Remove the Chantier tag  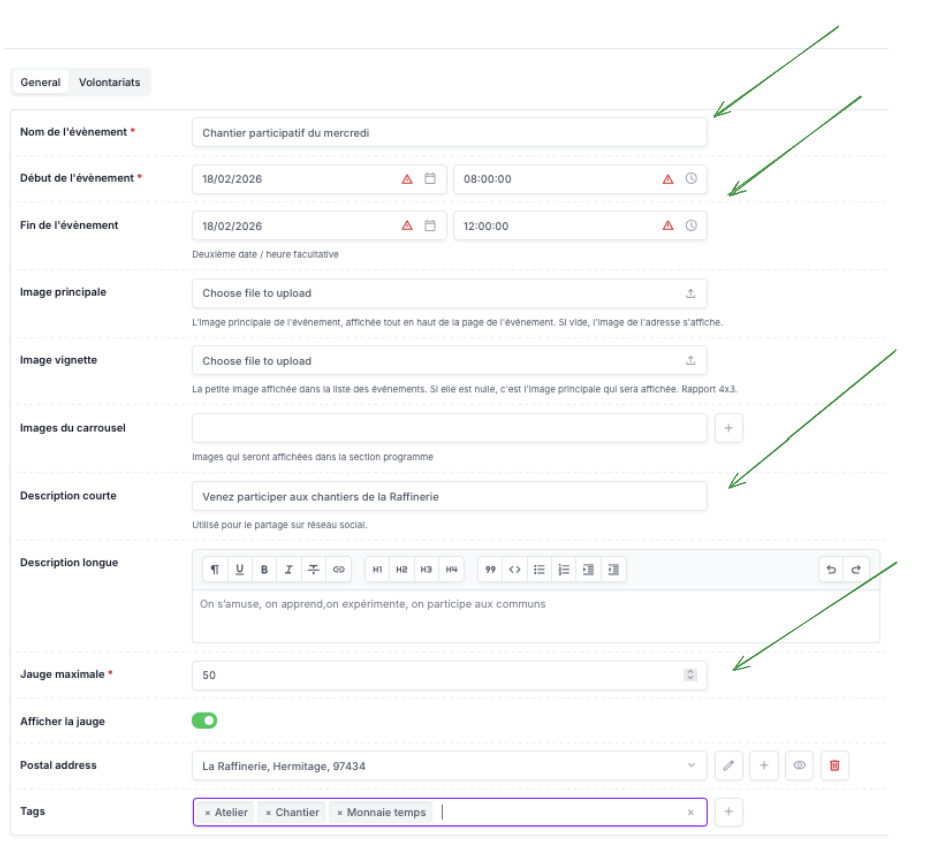coord(268,812)
